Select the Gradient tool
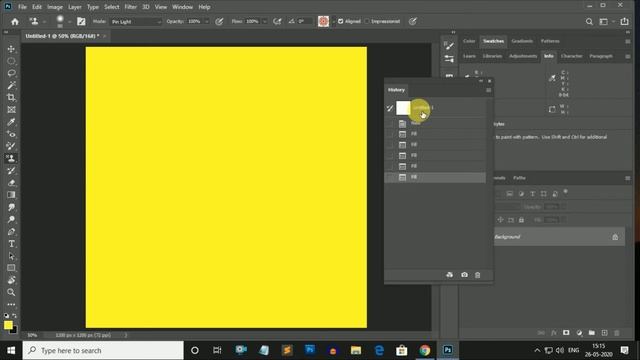This screenshot has height=360, width=640. (x=11, y=195)
